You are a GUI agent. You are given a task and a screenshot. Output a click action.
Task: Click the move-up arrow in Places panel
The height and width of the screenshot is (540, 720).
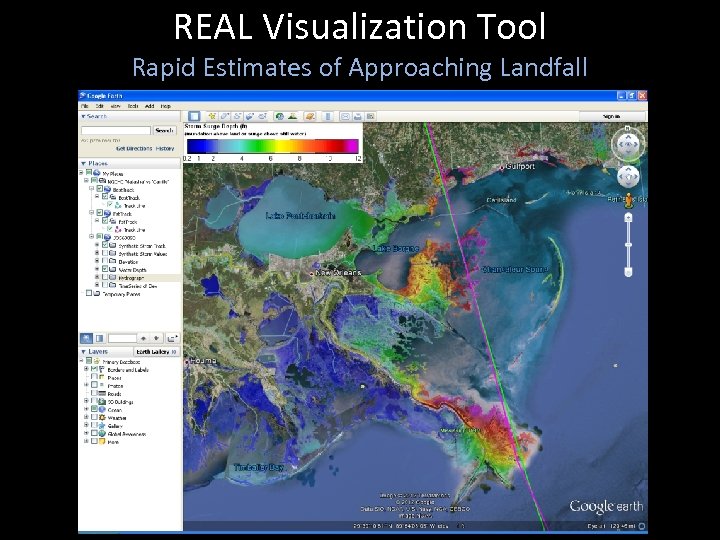[143, 338]
